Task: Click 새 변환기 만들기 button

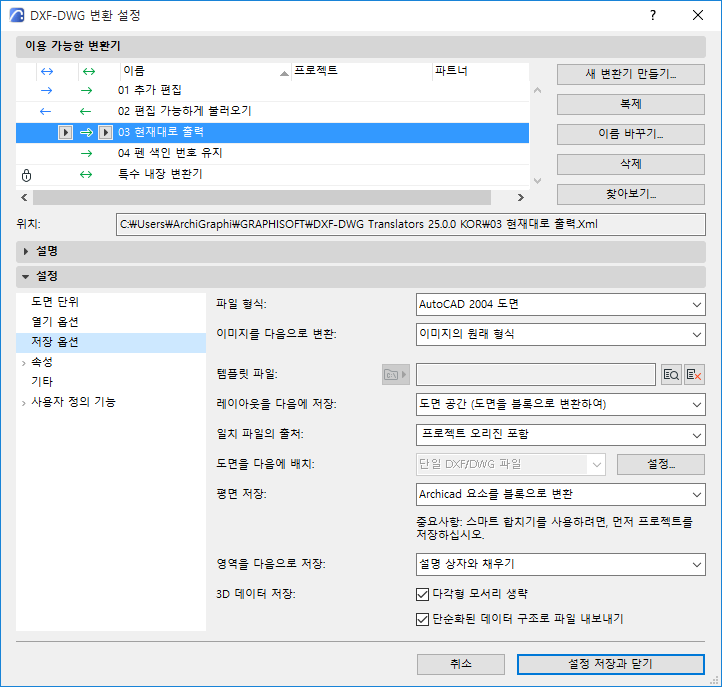Action: pyautogui.click(x=630, y=75)
